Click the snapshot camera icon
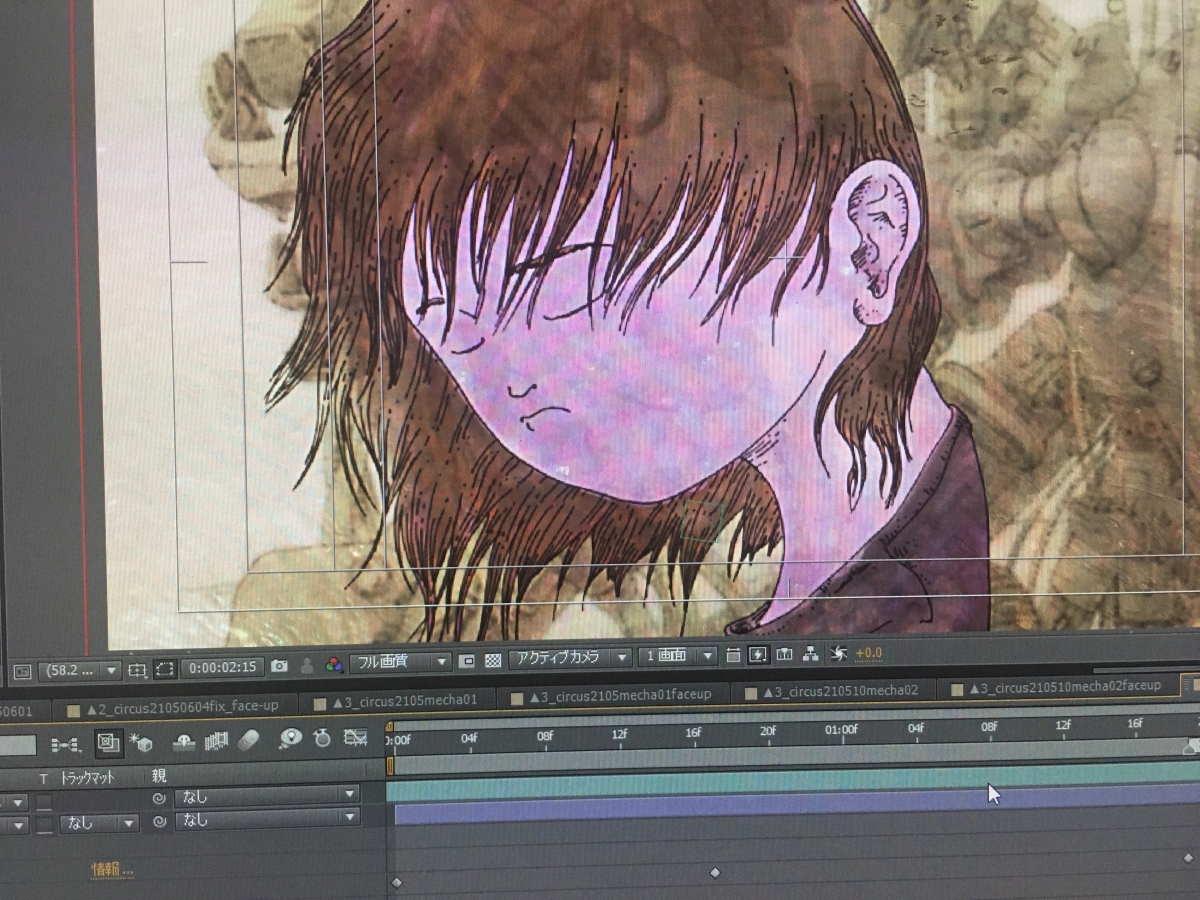 pyautogui.click(x=279, y=666)
